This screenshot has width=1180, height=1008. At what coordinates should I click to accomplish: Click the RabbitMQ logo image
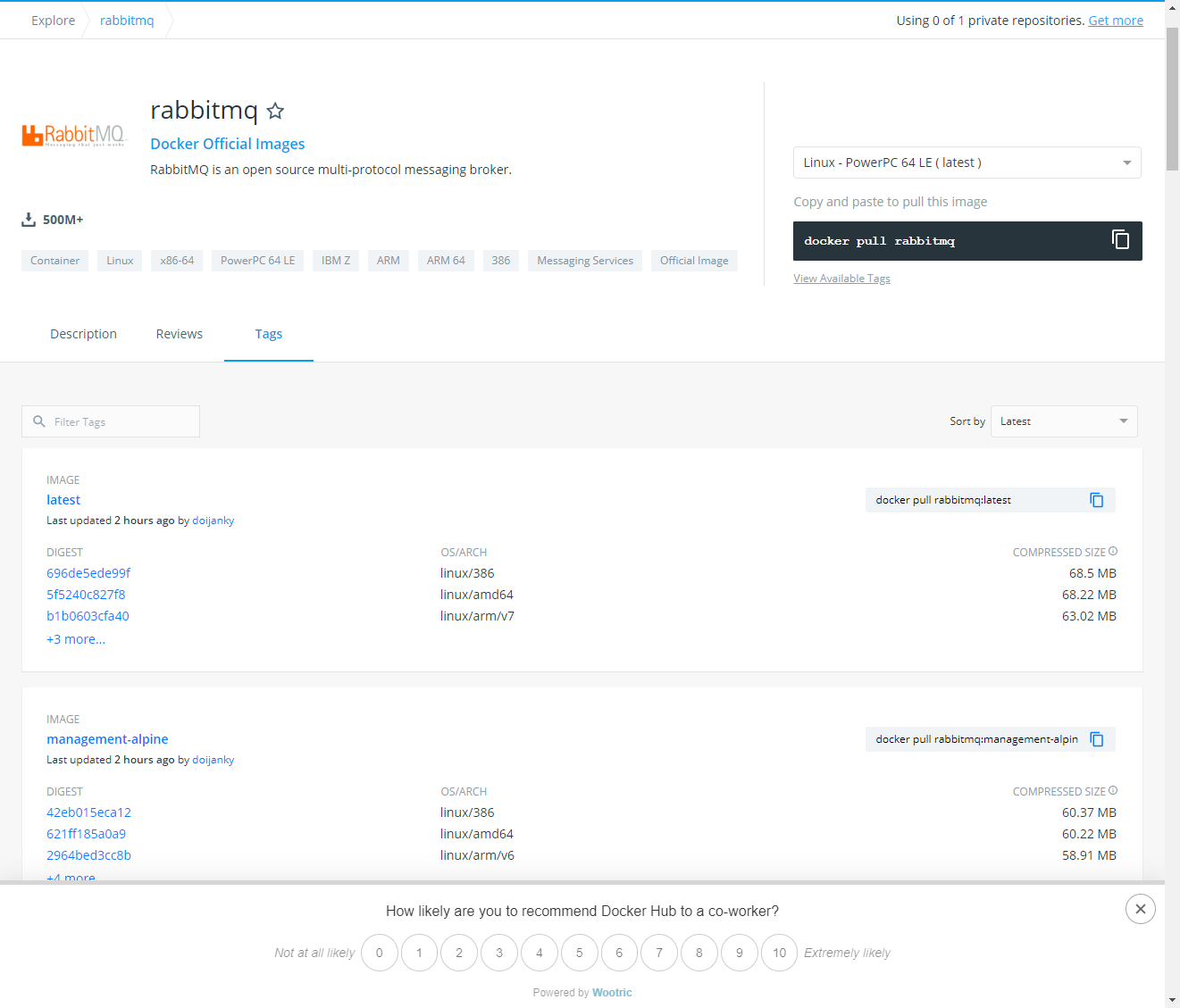[x=75, y=135]
